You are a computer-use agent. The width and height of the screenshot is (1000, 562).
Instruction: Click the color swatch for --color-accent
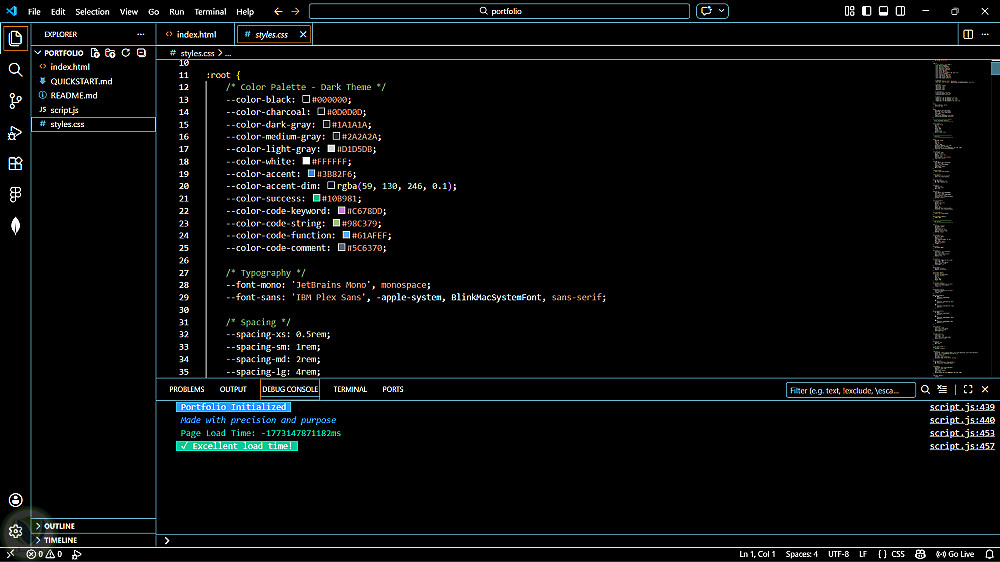tap(311, 174)
